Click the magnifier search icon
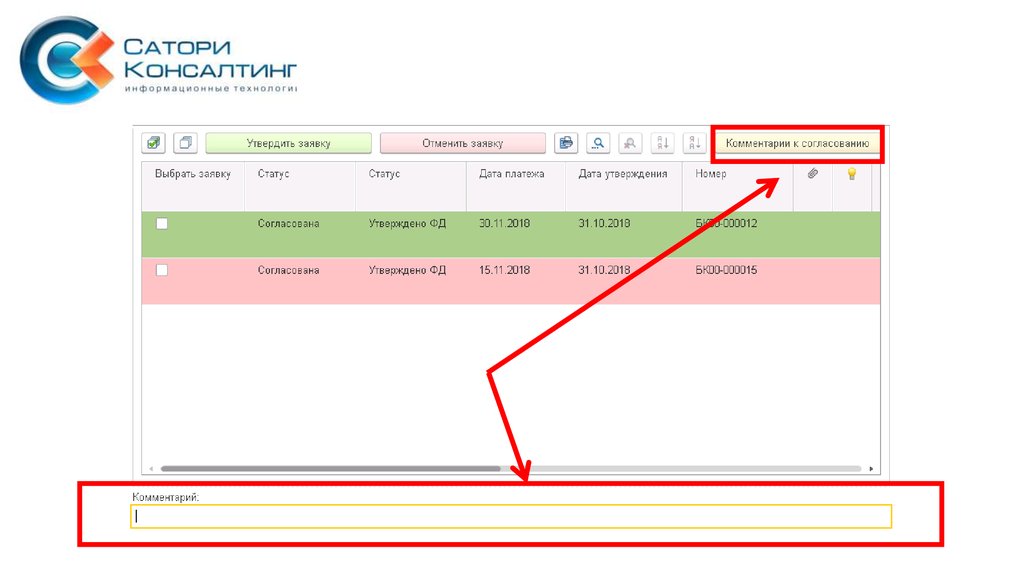 pos(598,143)
